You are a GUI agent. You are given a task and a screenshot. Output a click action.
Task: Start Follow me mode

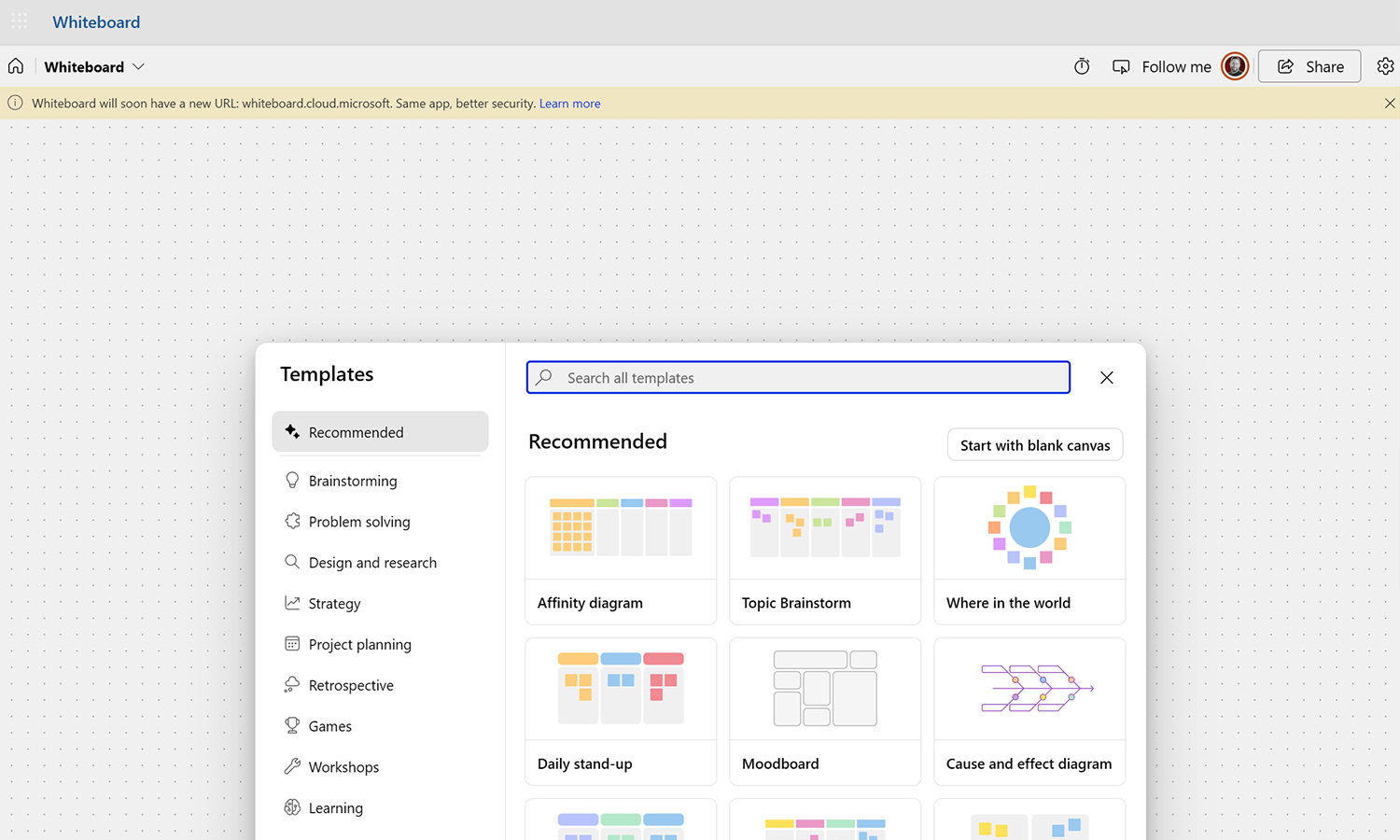[1162, 66]
